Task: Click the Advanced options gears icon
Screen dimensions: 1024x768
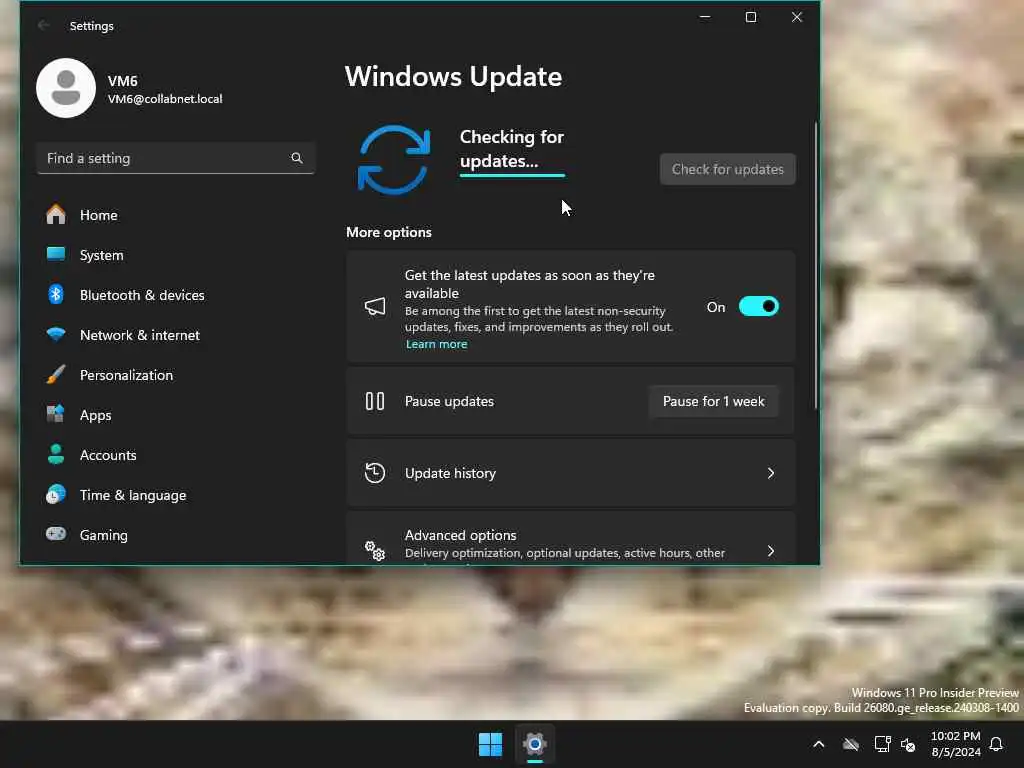Action: pyautogui.click(x=375, y=551)
